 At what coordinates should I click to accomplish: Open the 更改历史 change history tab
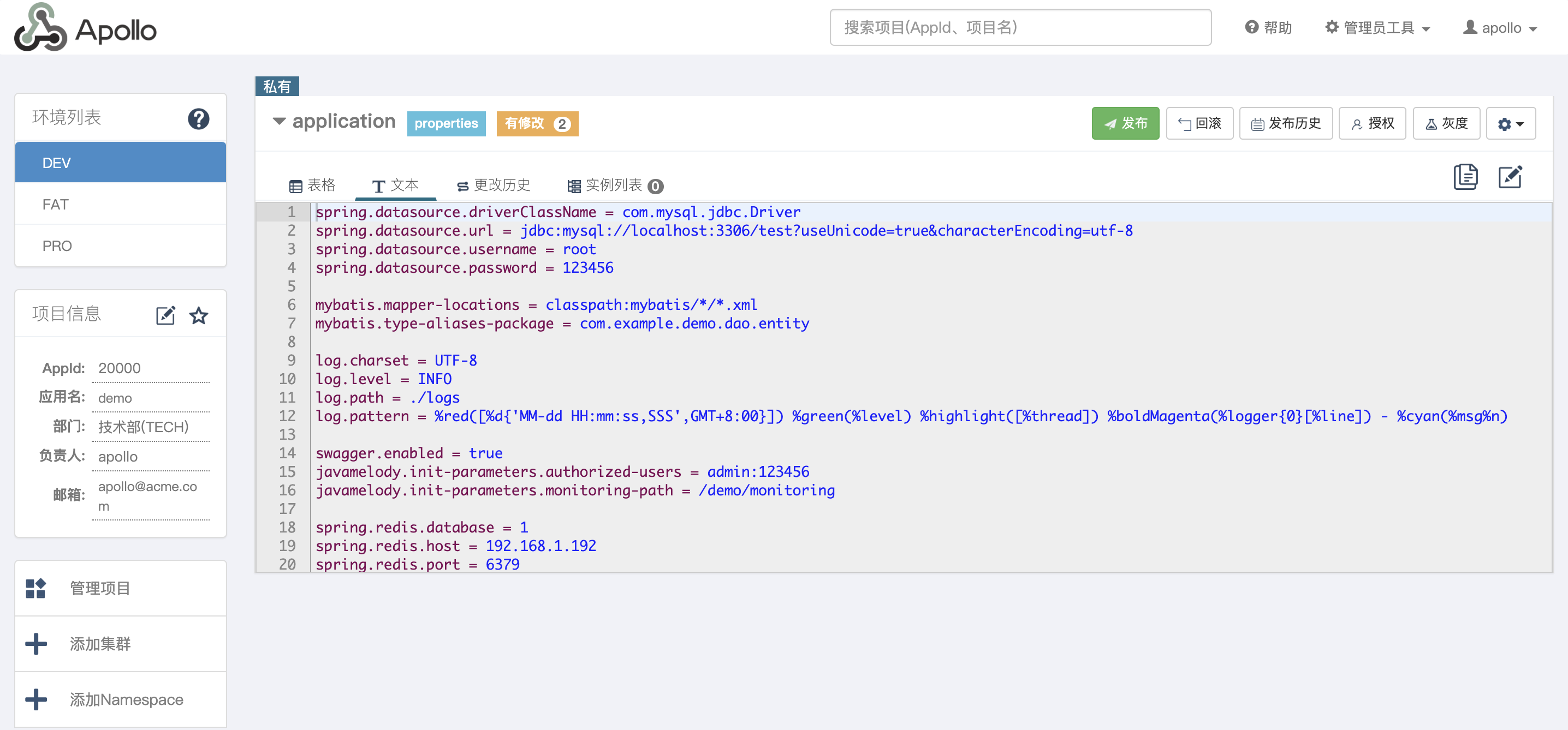coord(493,185)
